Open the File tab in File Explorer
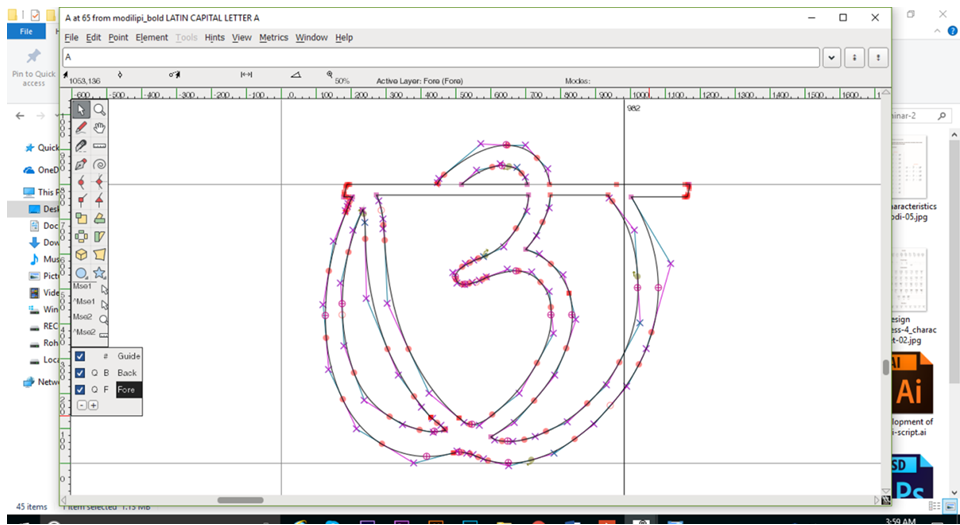 (26, 31)
